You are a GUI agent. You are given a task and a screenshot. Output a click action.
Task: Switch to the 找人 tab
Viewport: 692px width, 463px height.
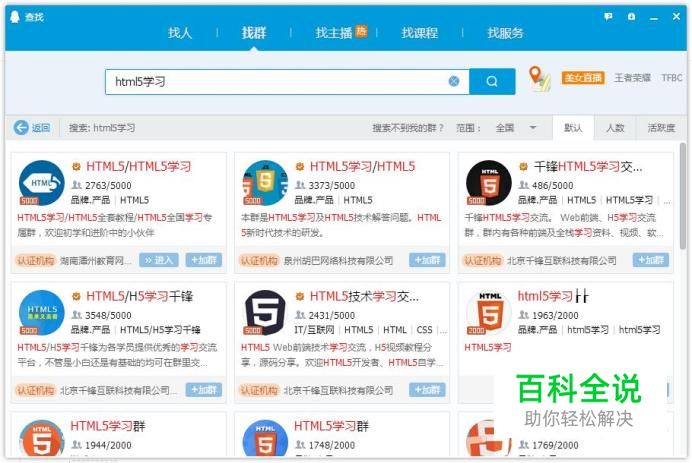(x=180, y=33)
